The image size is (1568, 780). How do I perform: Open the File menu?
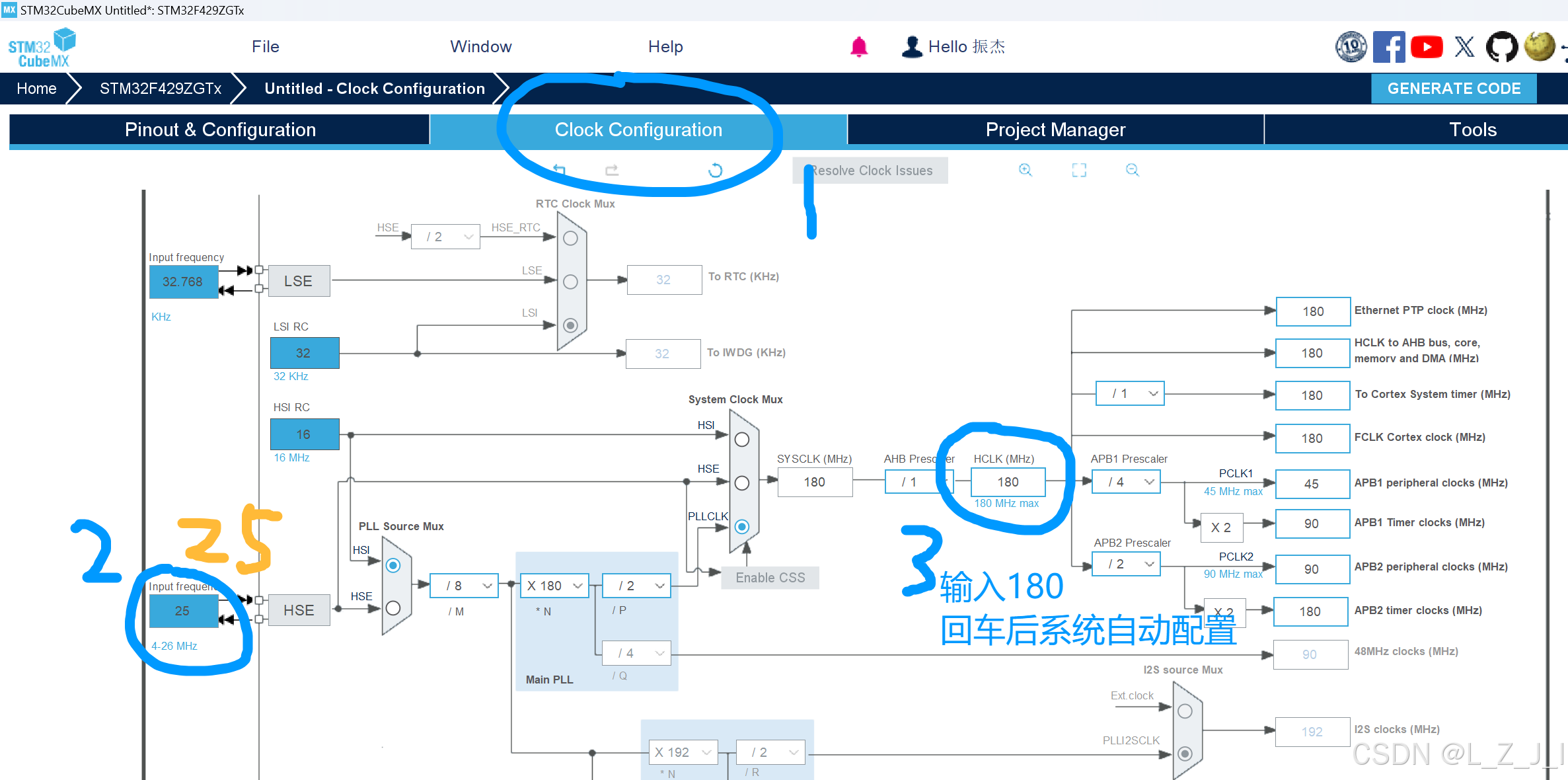point(266,47)
